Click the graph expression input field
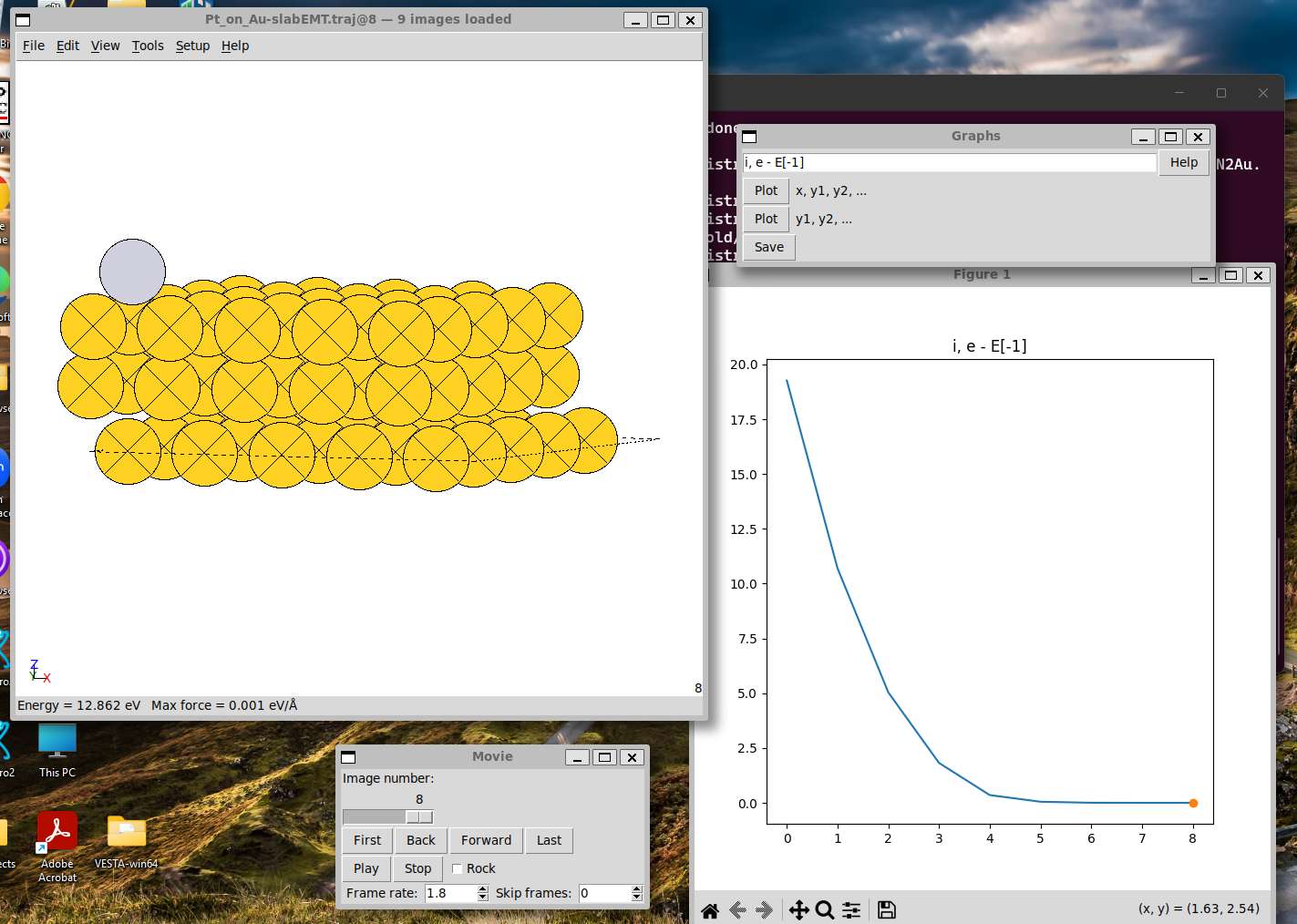This screenshot has width=1297, height=924. (949, 162)
